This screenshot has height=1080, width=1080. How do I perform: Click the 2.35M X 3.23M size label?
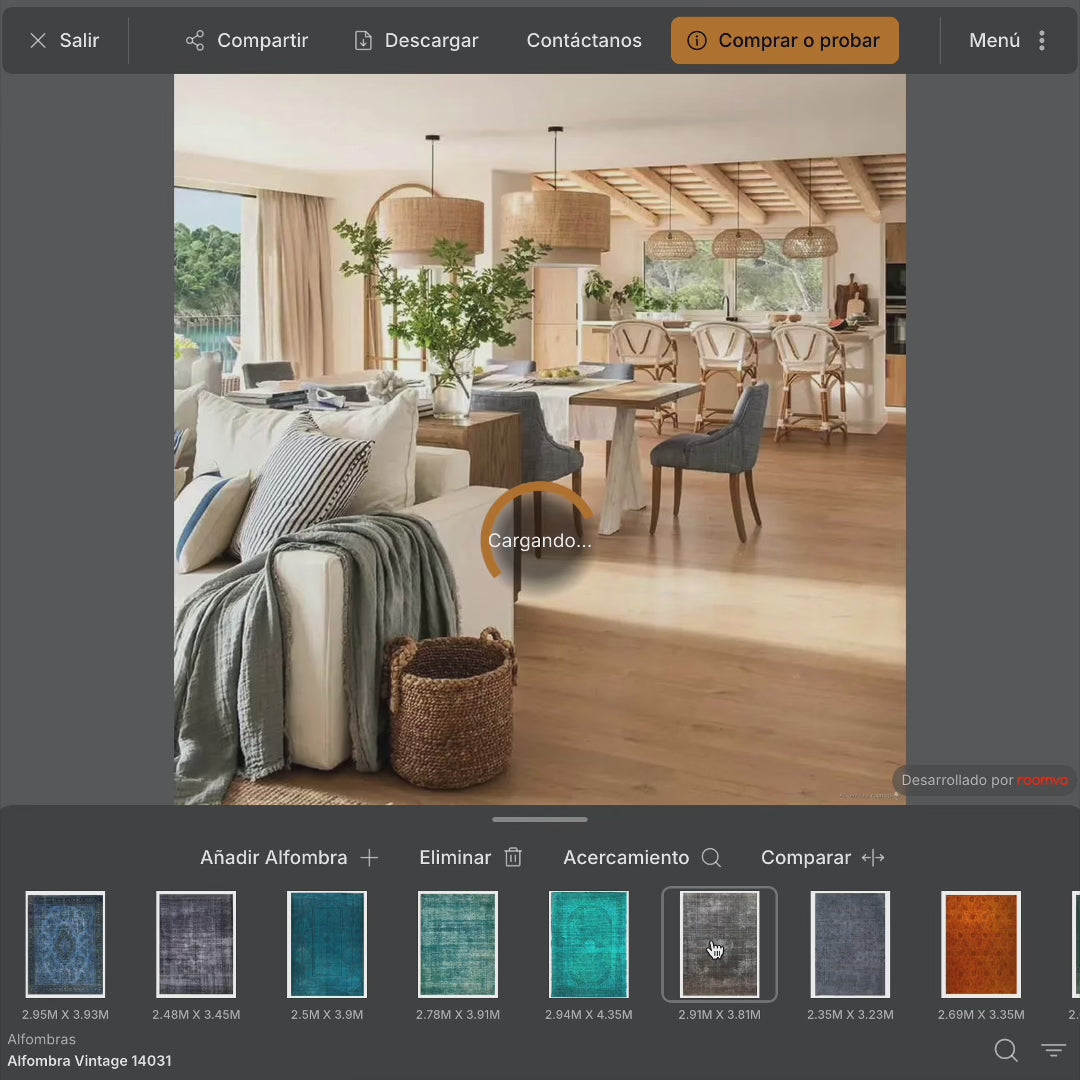coord(851,1015)
